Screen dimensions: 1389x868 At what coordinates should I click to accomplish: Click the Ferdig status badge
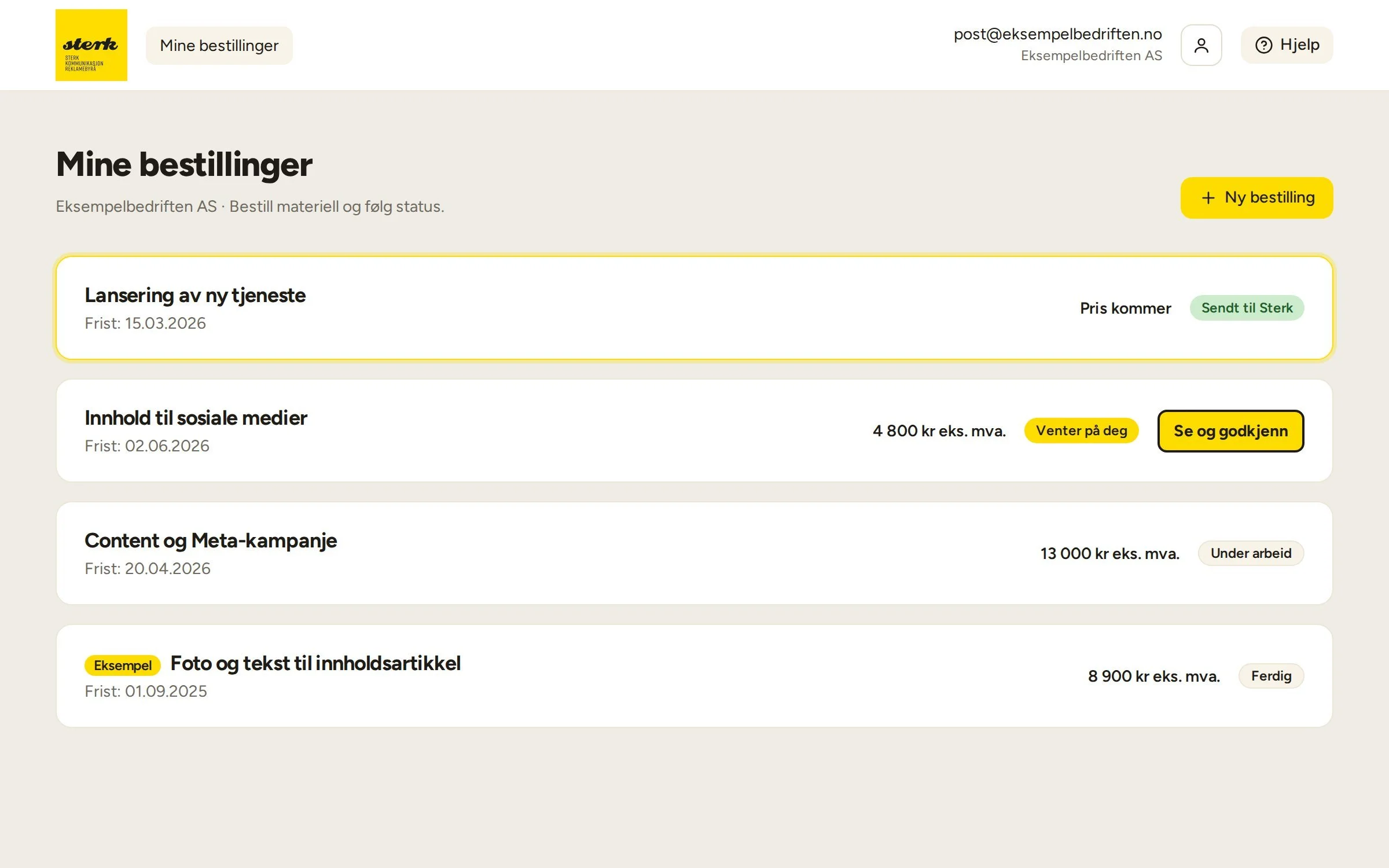(1271, 676)
